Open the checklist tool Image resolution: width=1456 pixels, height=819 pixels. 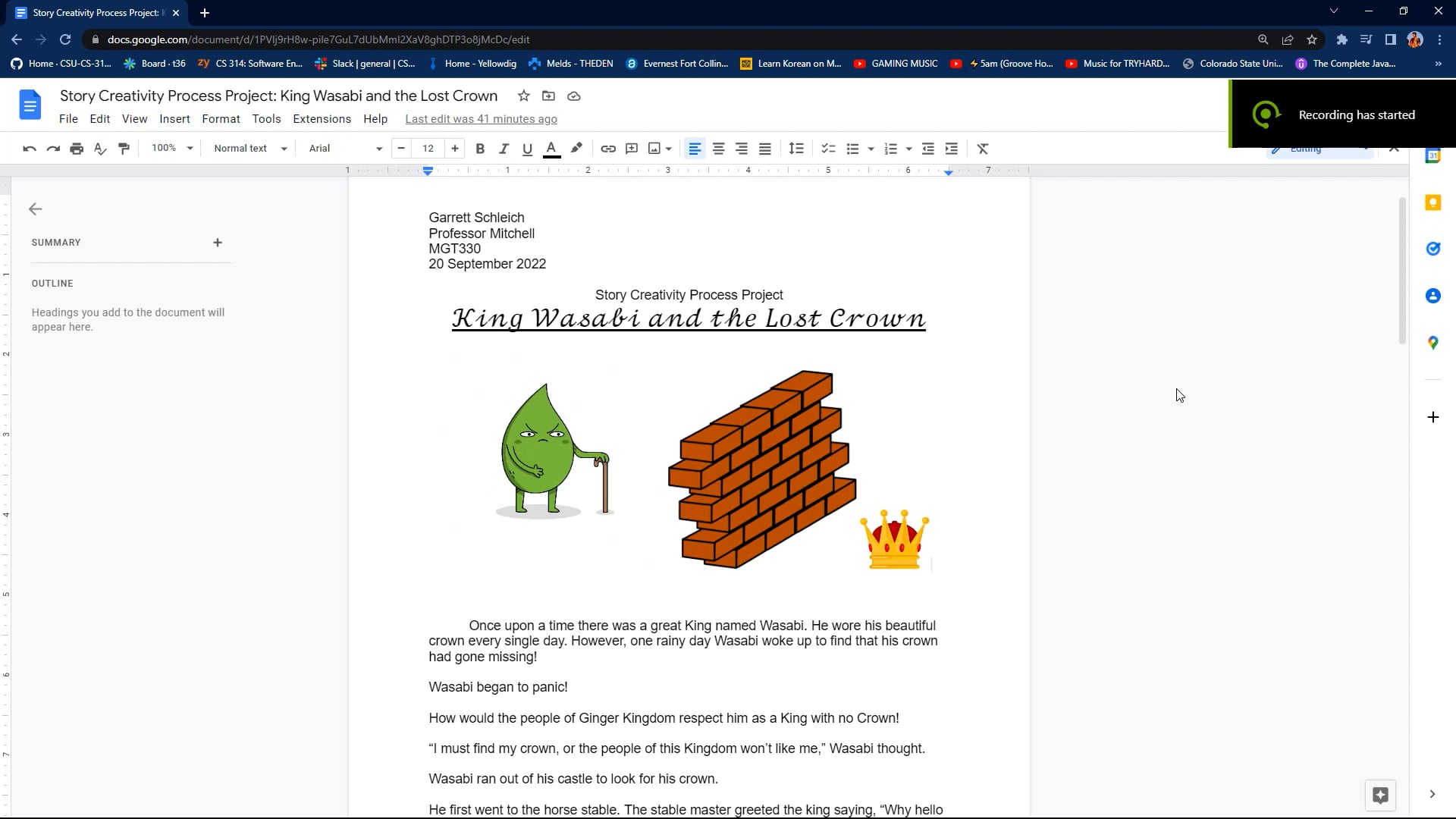(828, 149)
